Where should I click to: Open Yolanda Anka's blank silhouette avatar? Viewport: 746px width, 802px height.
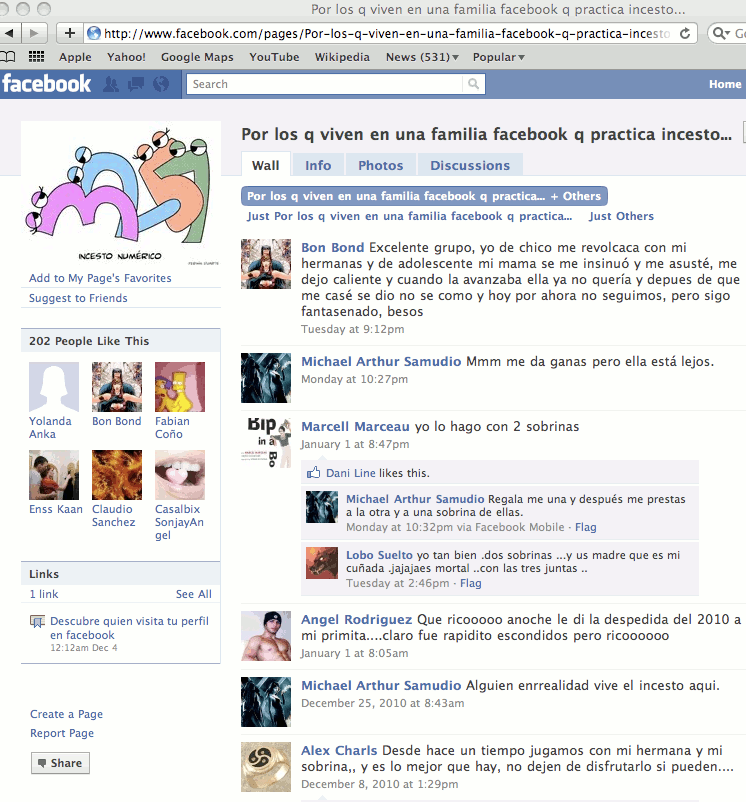[54, 387]
